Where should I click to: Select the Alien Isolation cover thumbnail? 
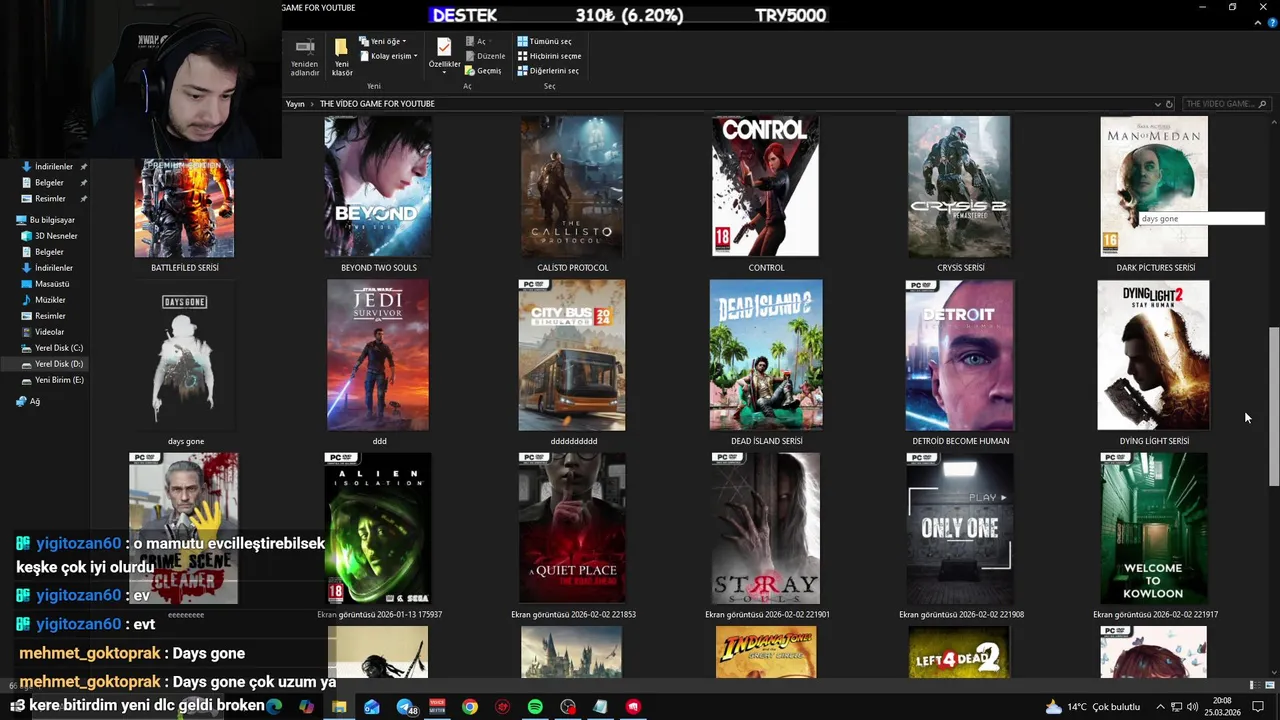click(378, 528)
